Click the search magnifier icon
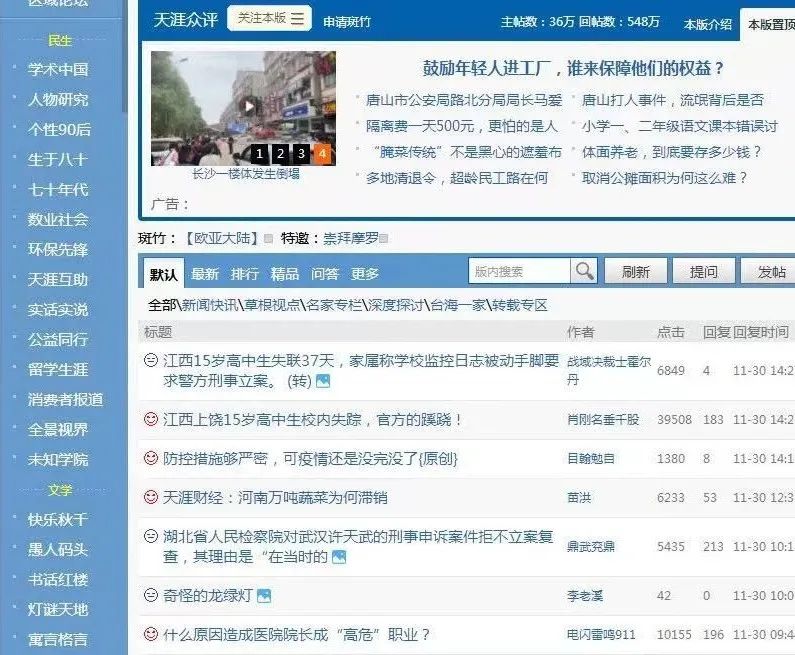Viewport: 795px width, 655px height. pyautogui.click(x=584, y=271)
